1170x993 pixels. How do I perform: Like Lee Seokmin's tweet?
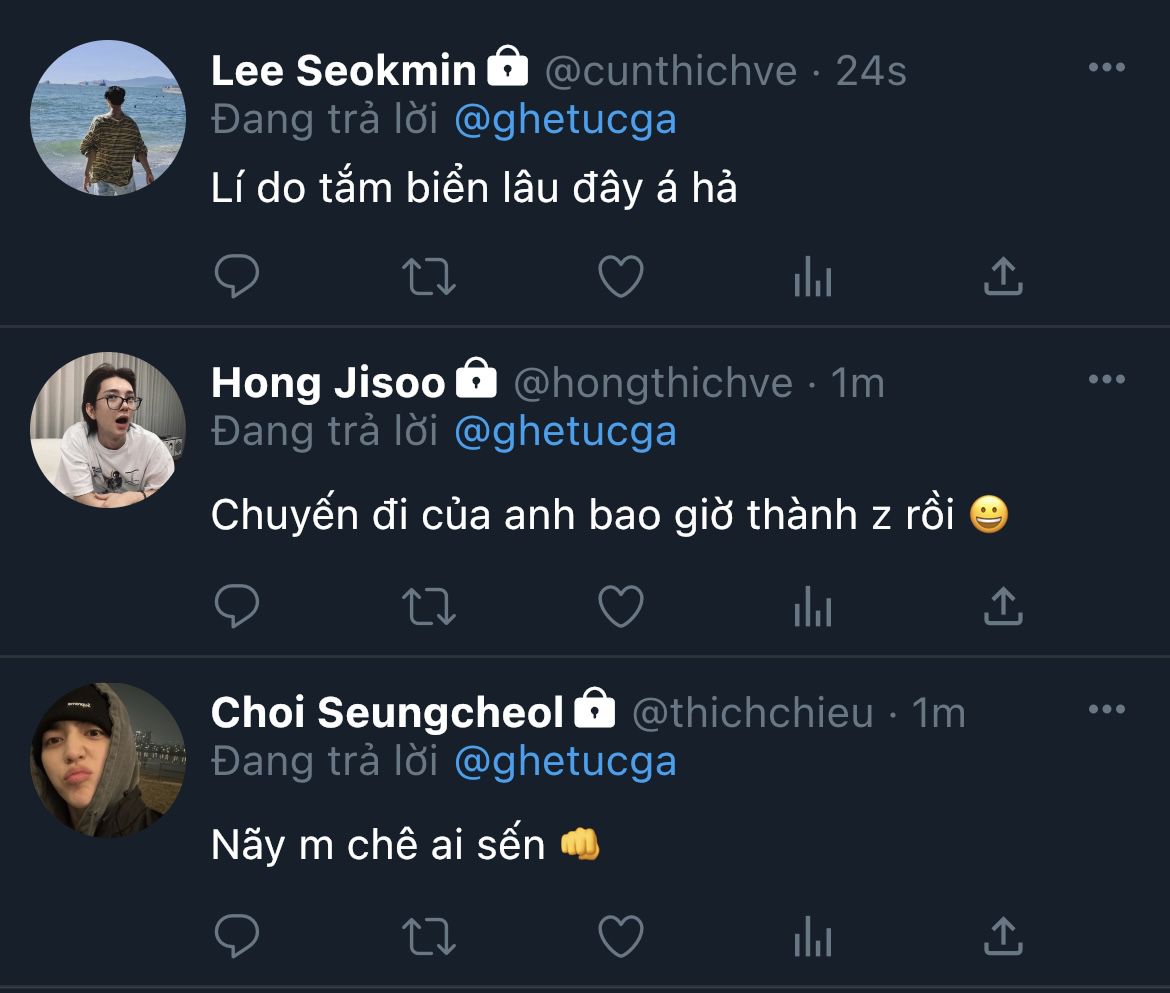point(620,277)
